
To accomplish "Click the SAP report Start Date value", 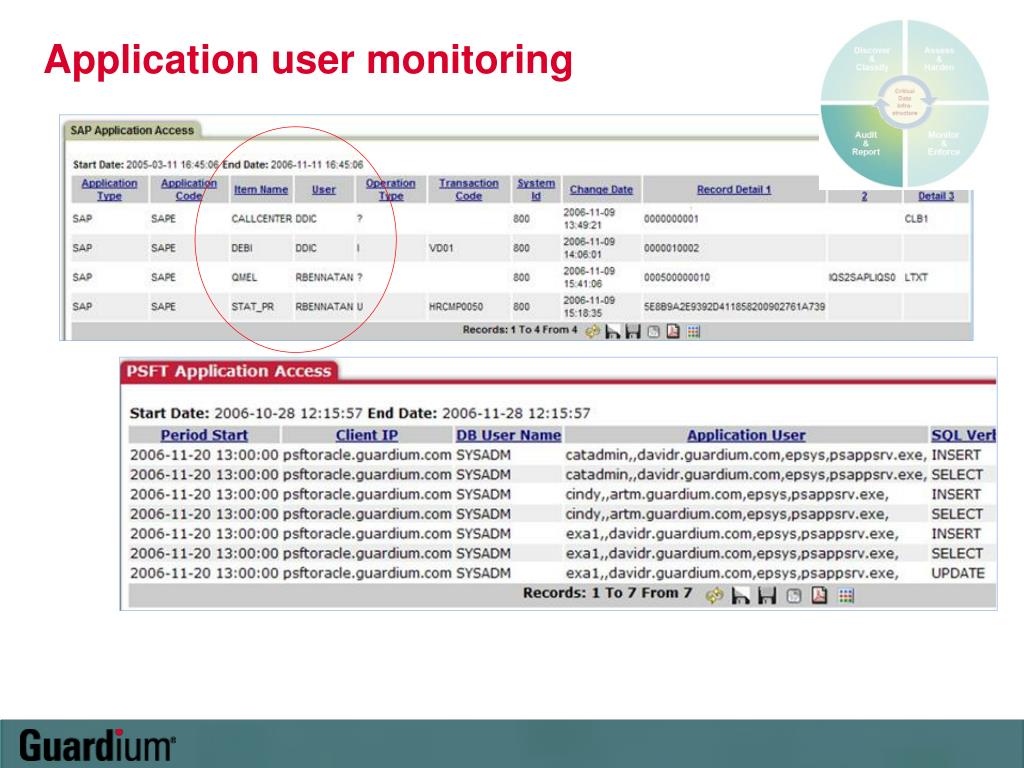I will [172, 165].
